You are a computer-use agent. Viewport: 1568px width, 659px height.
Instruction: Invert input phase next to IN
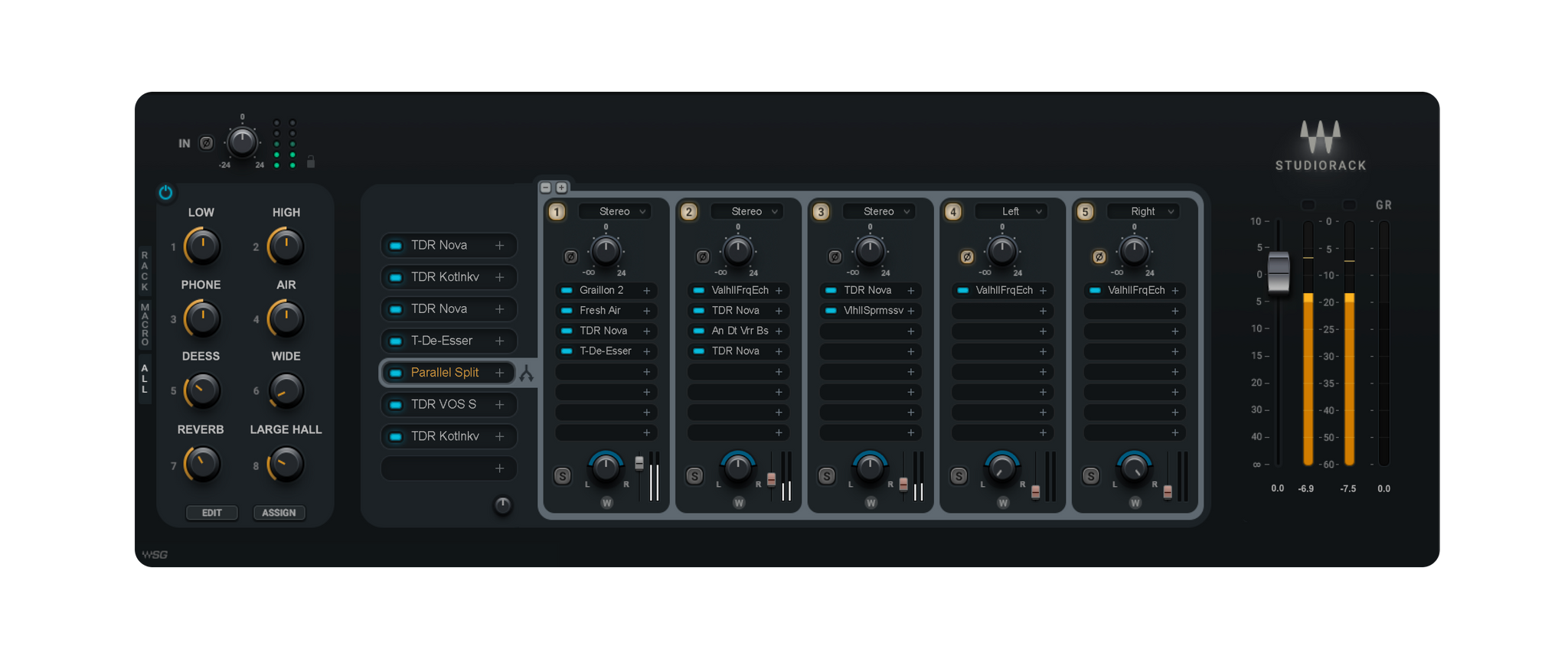click(x=206, y=143)
